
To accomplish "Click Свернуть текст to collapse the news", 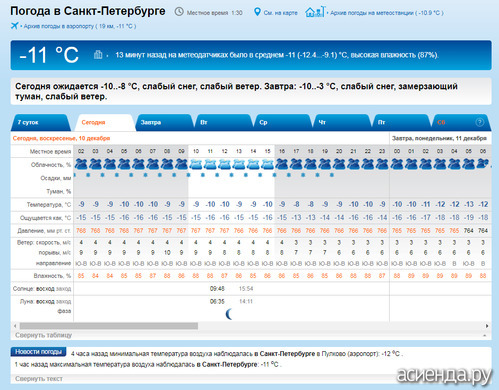I will pos(39,379).
